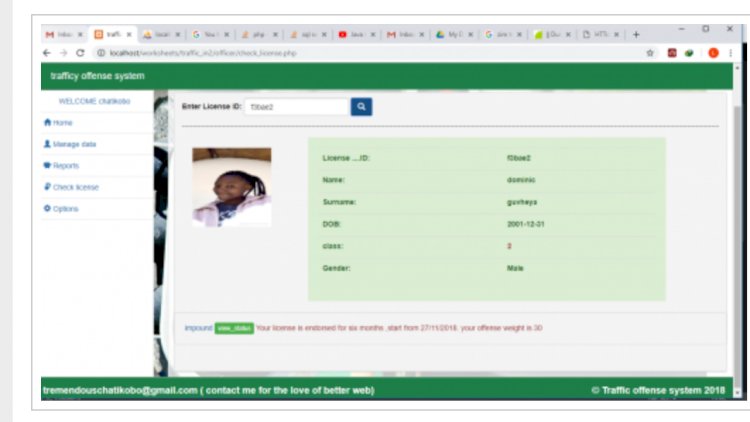Click the DOB value 2001-12-31

click(x=526, y=224)
